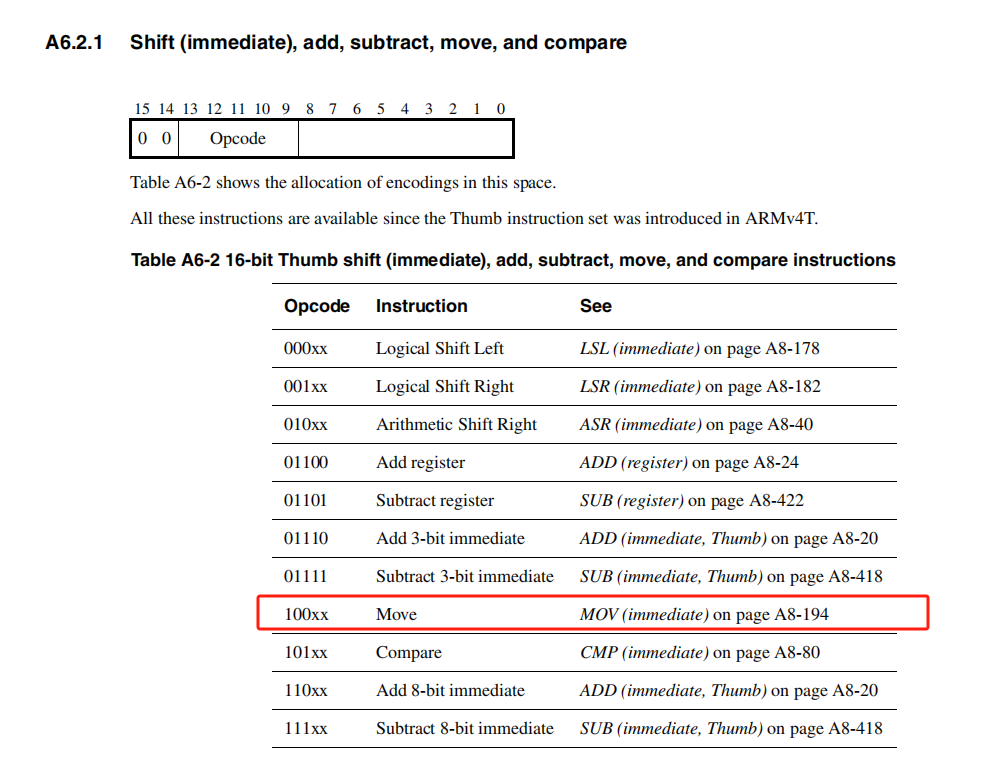The width and height of the screenshot is (999, 782).
Task: Click the heading 'Shift (immediate), add, subtract, move, and compare'
Action: [378, 43]
